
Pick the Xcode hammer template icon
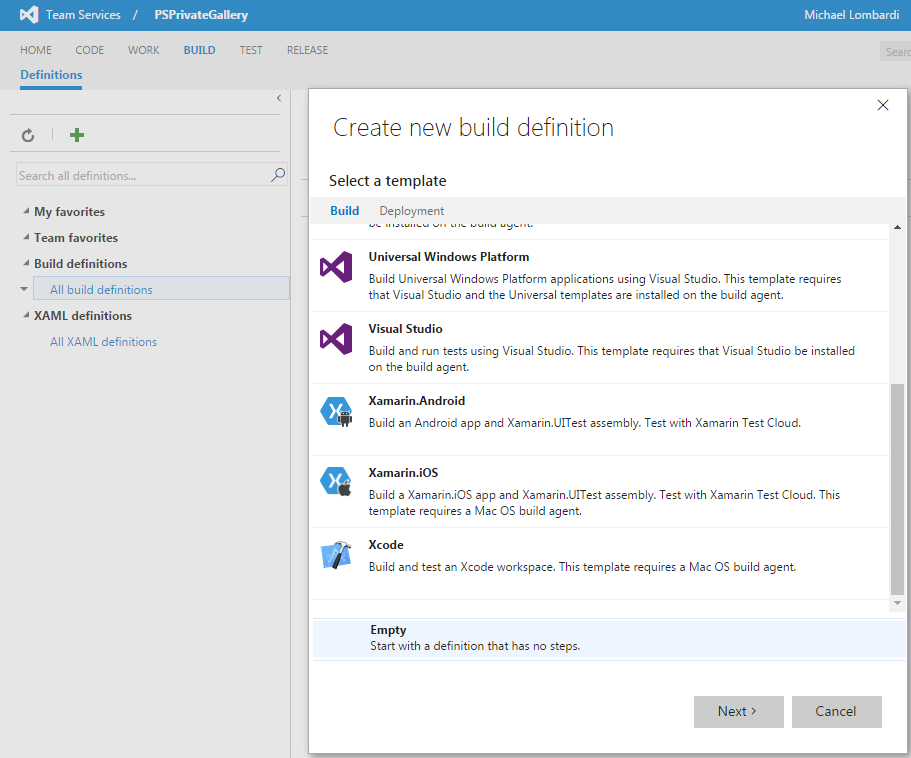click(x=336, y=555)
